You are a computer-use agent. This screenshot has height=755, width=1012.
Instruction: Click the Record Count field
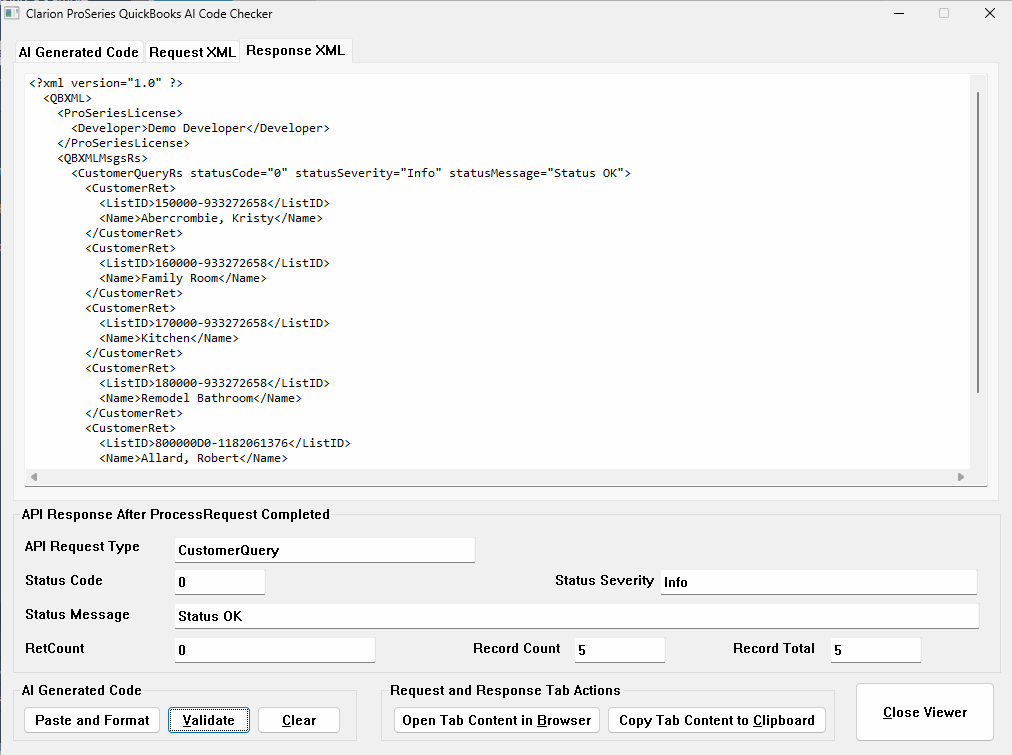(x=619, y=650)
